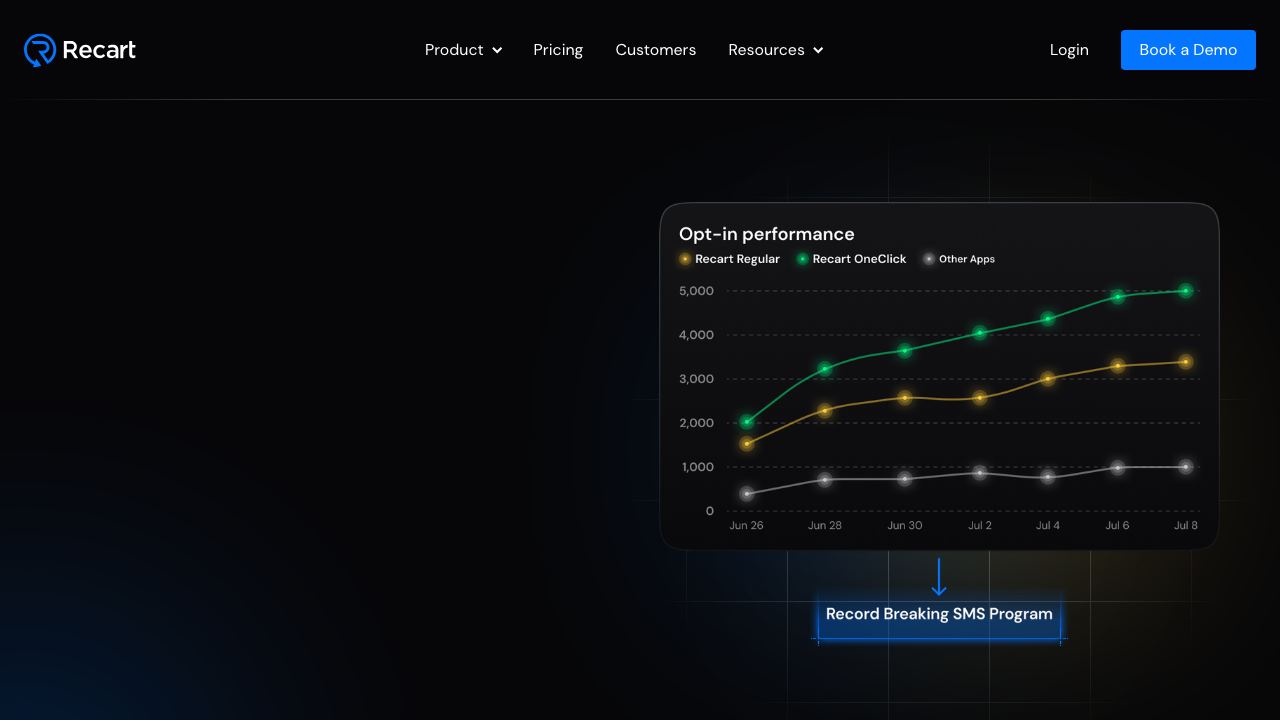Open the Product dropdown menu
Viewport: 1280px width, 720px height.
click(463, 50)
